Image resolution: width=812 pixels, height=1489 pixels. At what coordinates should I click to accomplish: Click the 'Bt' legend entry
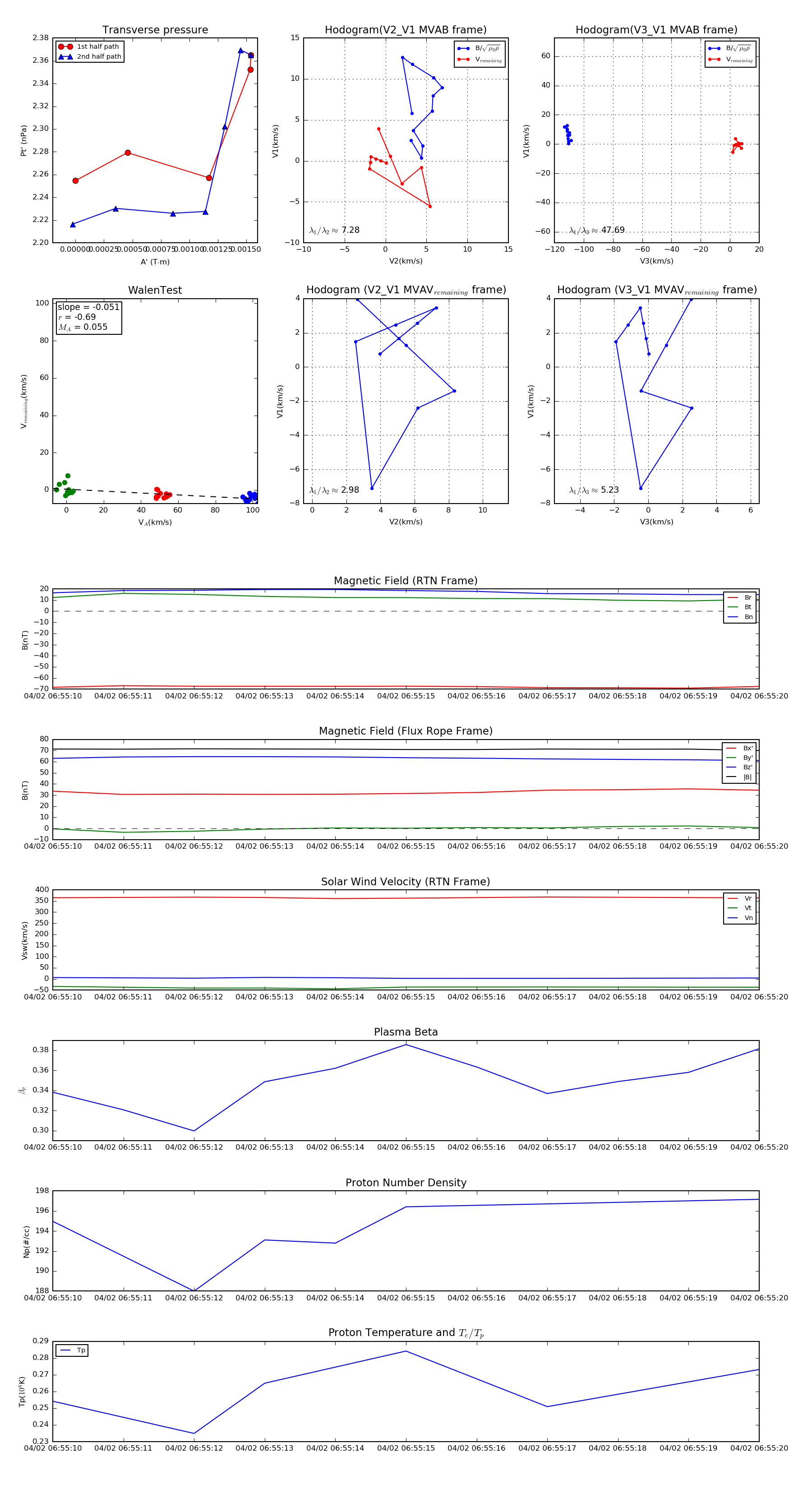coord(740,607)
